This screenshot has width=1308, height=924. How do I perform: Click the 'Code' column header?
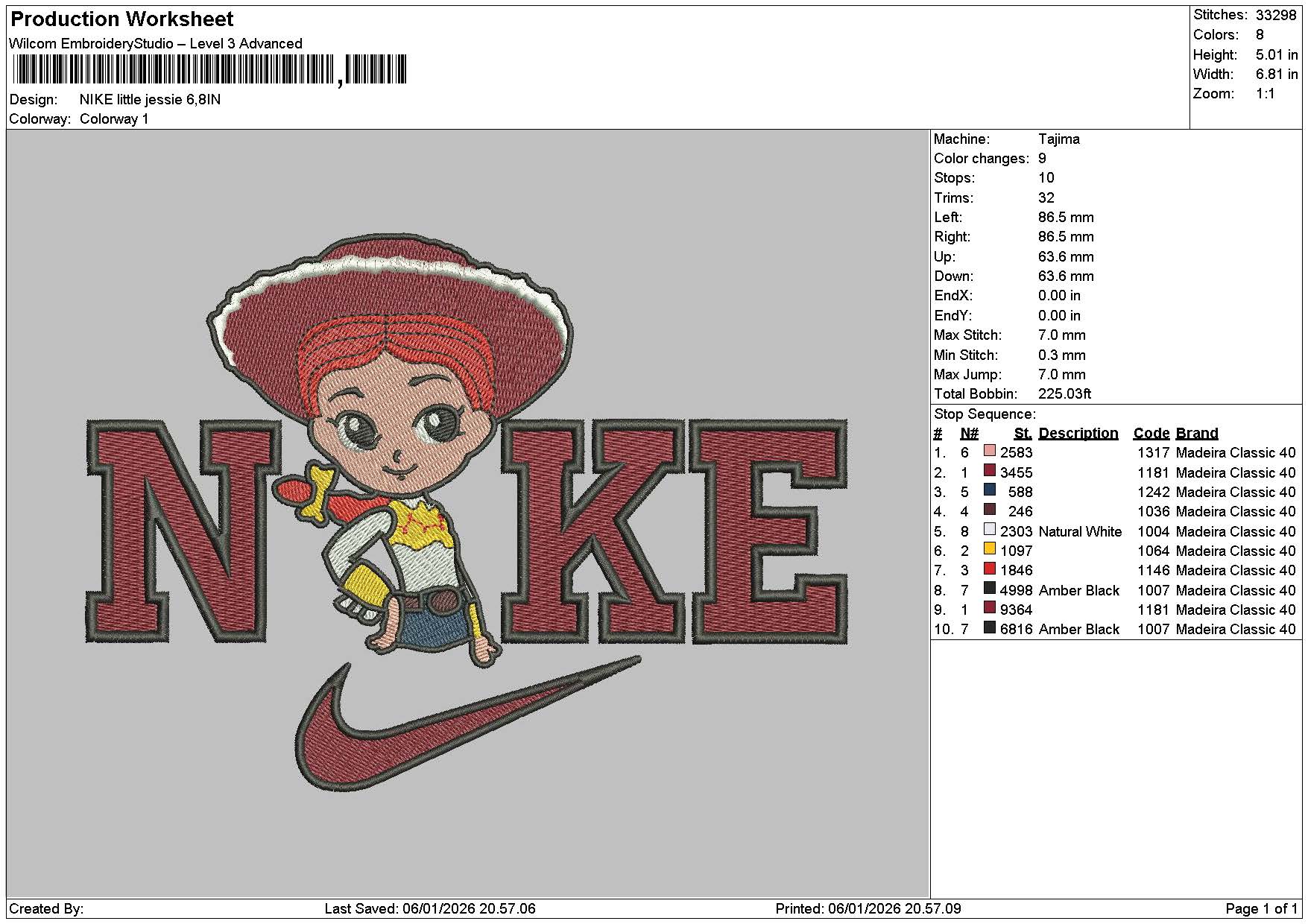pos(1151,433)
